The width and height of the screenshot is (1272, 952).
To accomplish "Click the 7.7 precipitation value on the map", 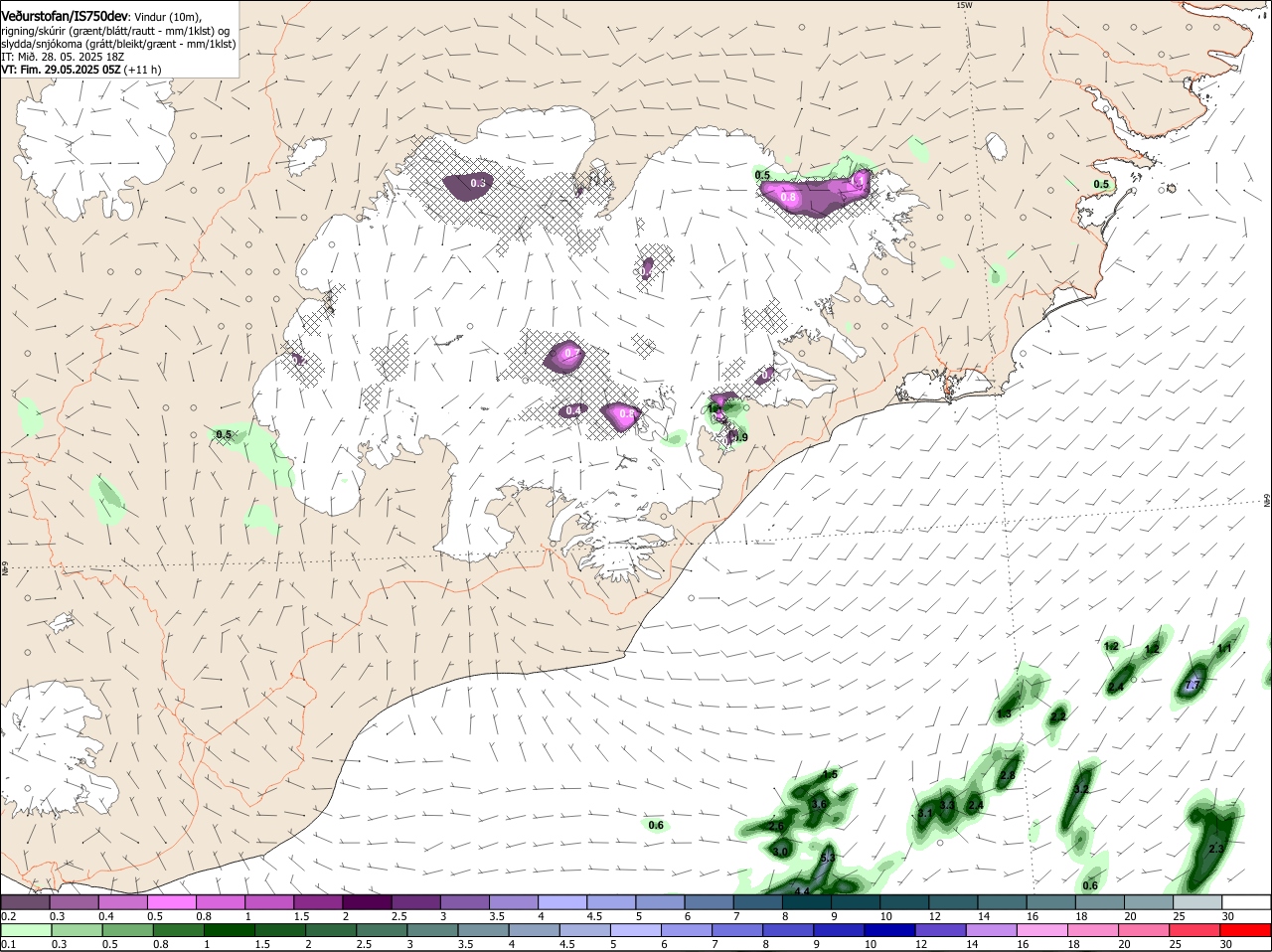I will coord(1193,686).
